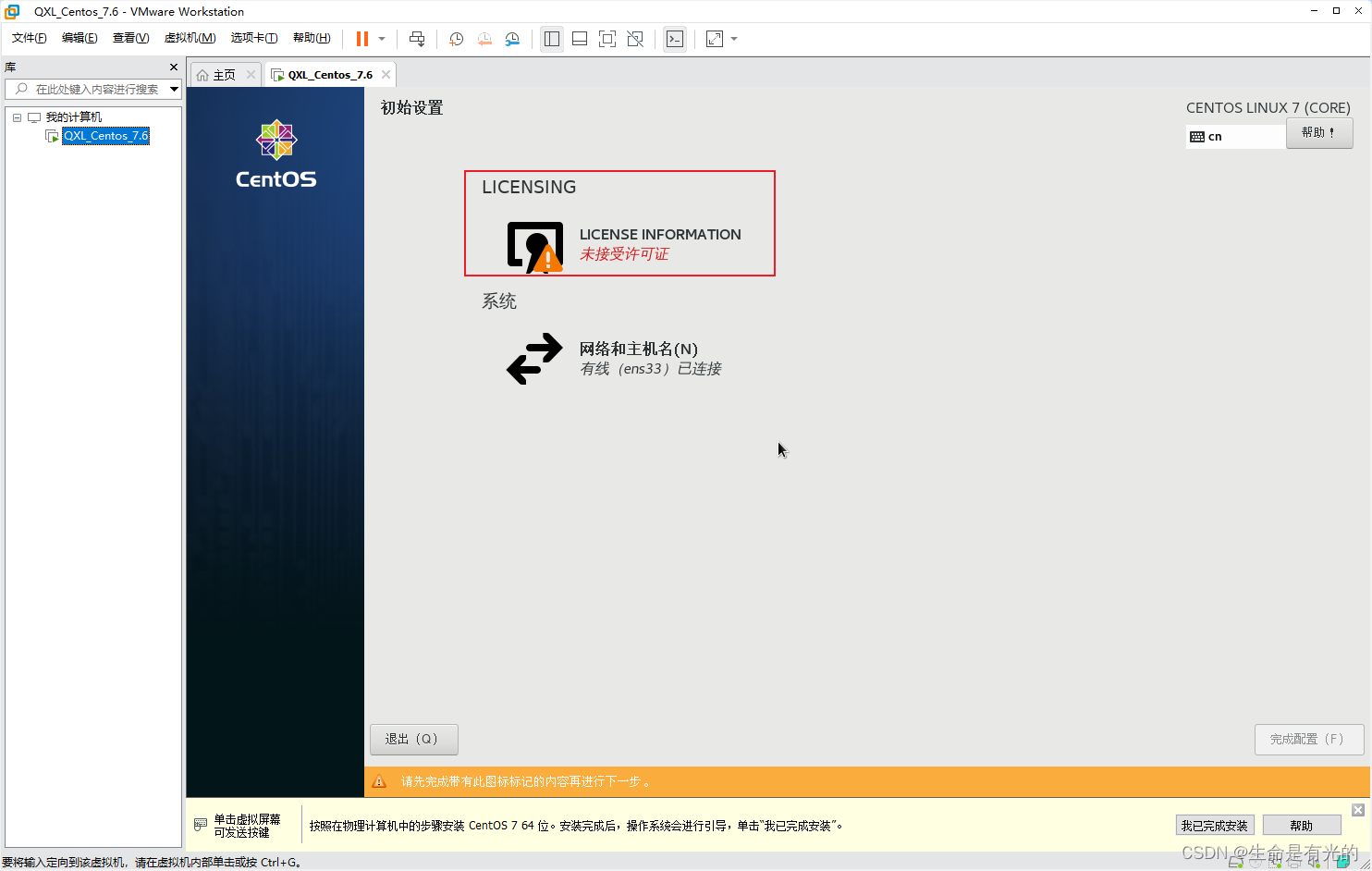
Task: Open the 文件(F) menu
Action: (x=30, y=38)
